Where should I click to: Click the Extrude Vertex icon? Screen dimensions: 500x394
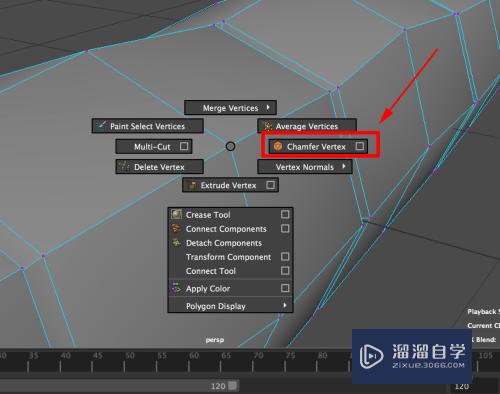[192, 185]
